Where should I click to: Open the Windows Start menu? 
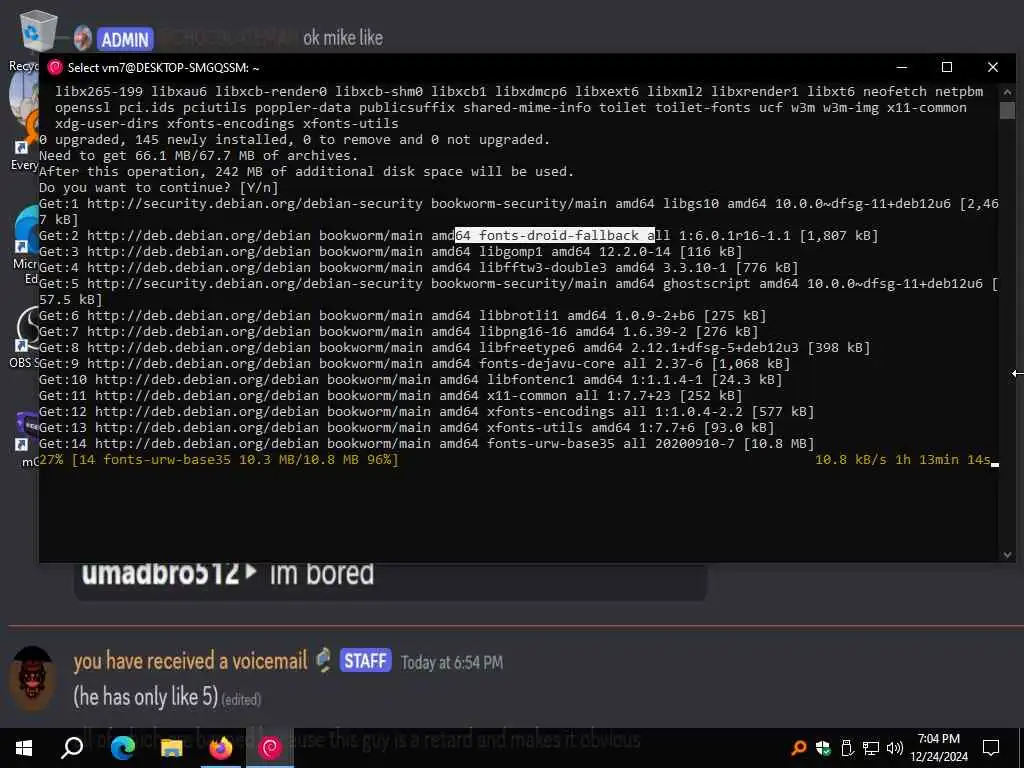[24, 748]
